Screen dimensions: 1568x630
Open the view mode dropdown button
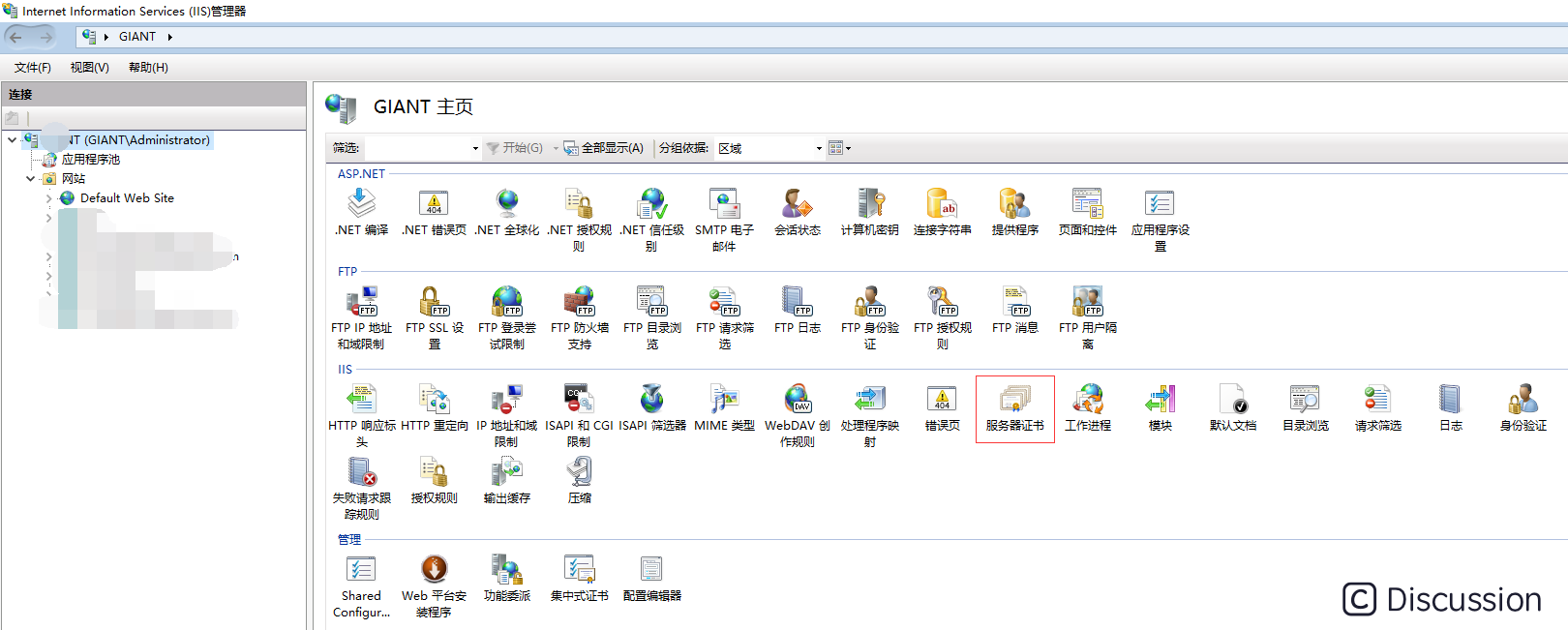tap(839, 148)
